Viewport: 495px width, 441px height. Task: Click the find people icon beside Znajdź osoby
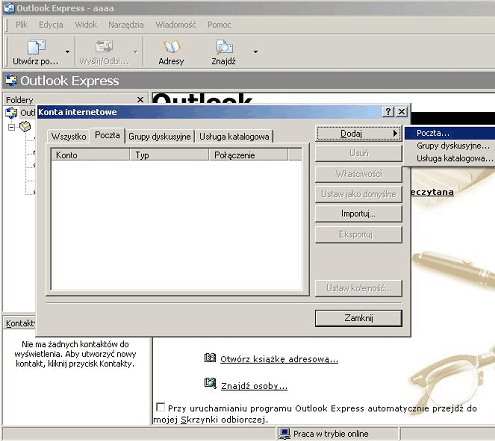(210, 383)
